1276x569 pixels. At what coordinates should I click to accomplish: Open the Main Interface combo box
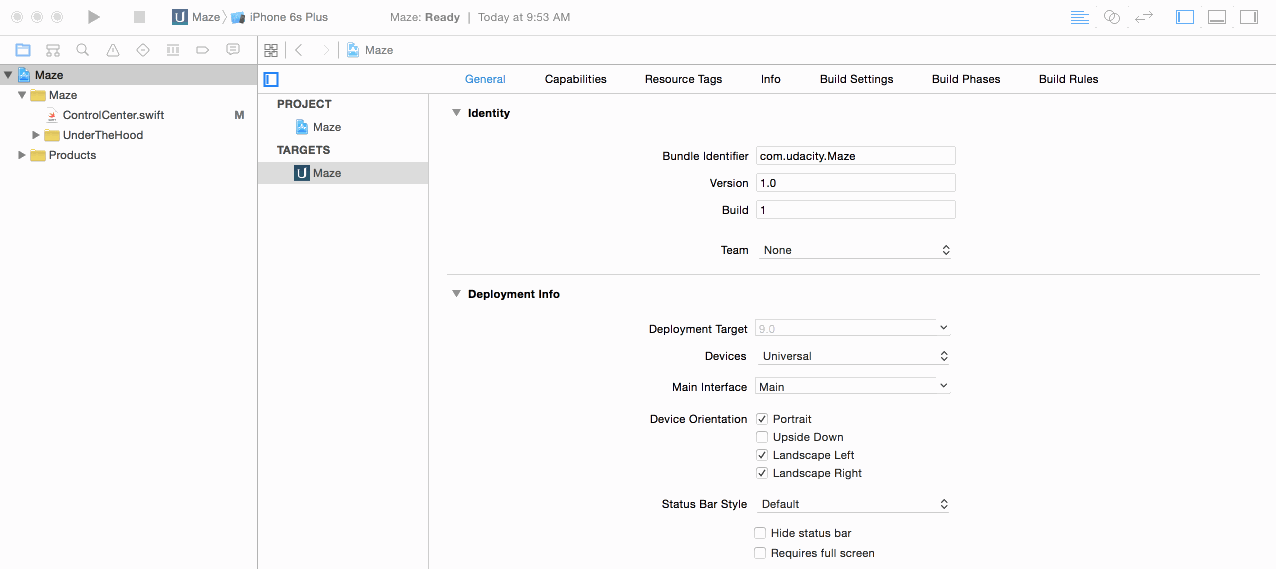(x=852, y=386)
